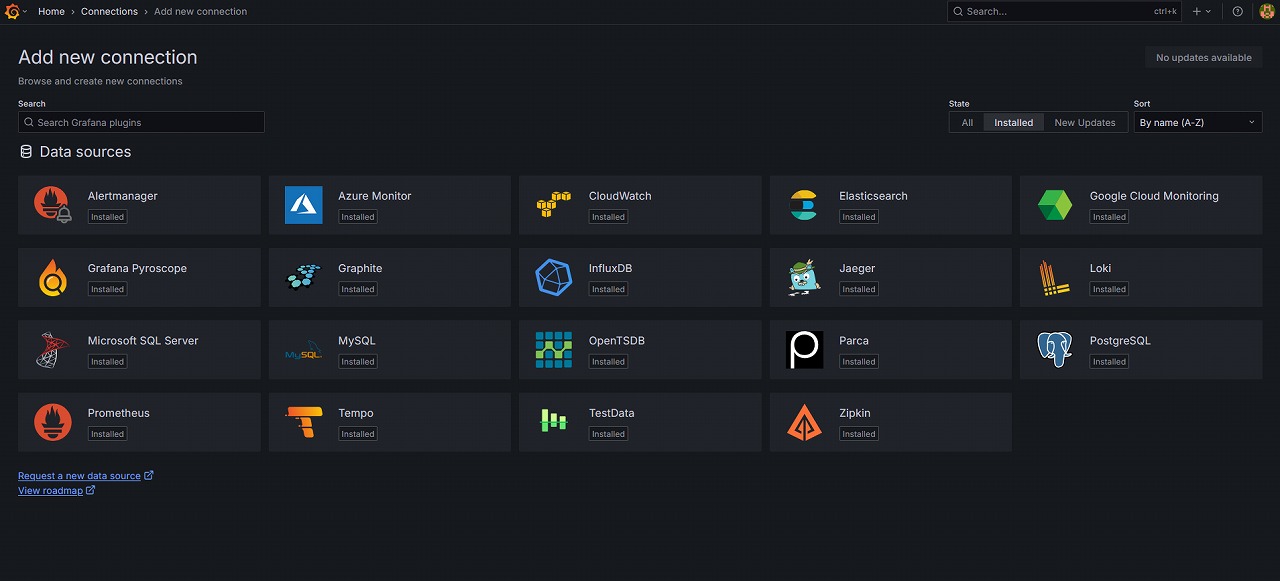This screenshot has width=1280, height=581.
Task: Click the MySQL logo icon
Action: pyautogui.click(x=303, y=350)
